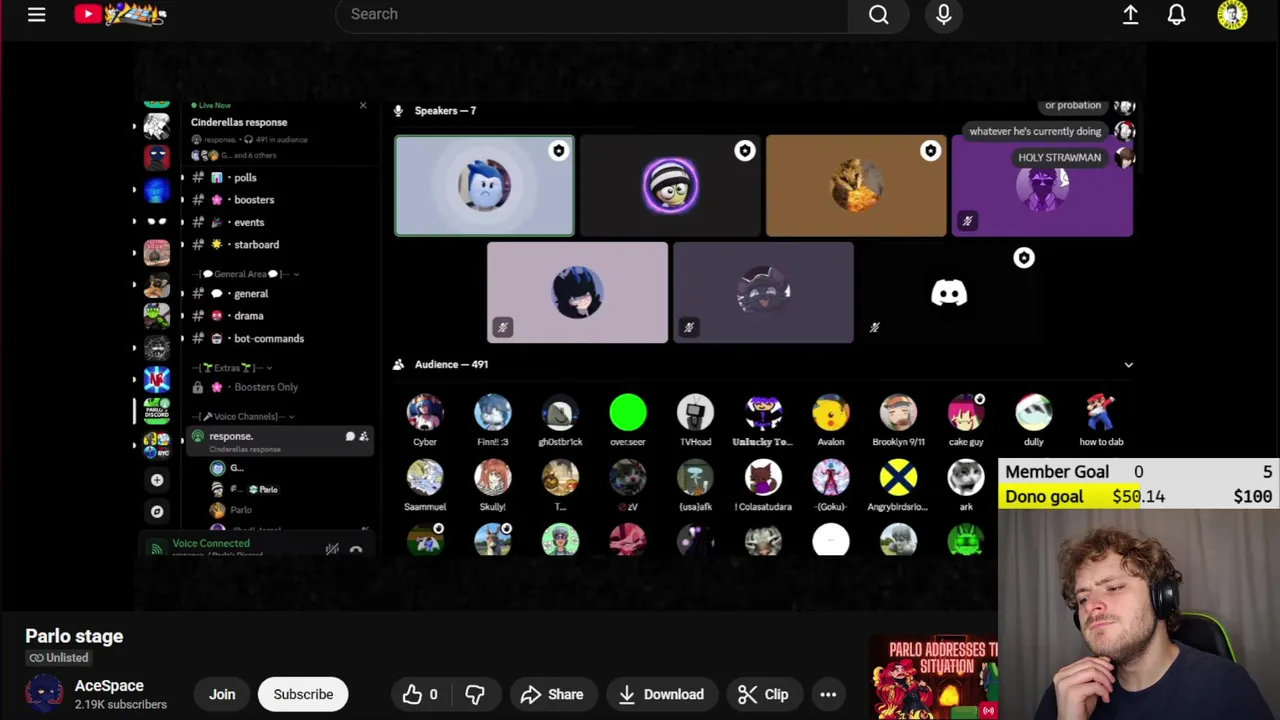Focus the YouTube Search input field
Image resolution: width=1280 pixels, height=720 pixels.
click(592, 14)
